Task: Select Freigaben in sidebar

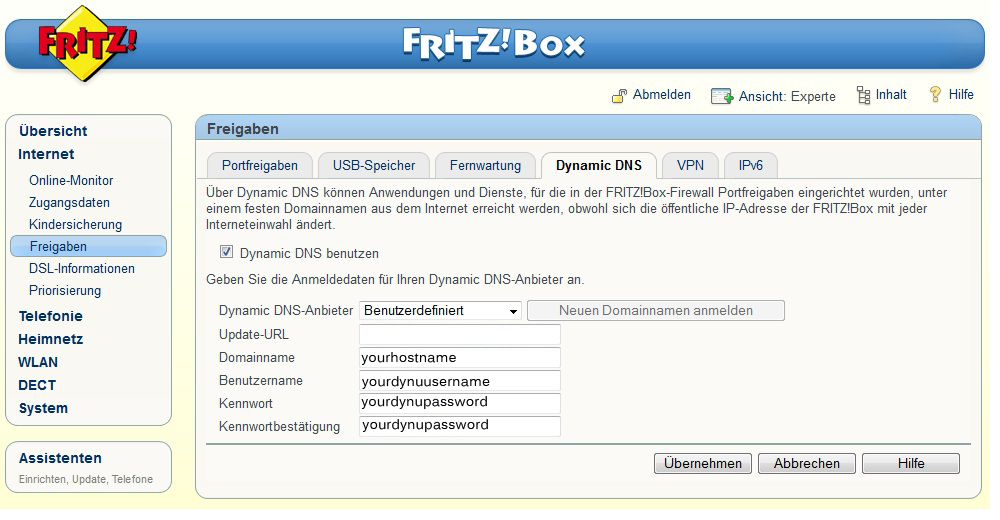Action: [x=89, y=246]
